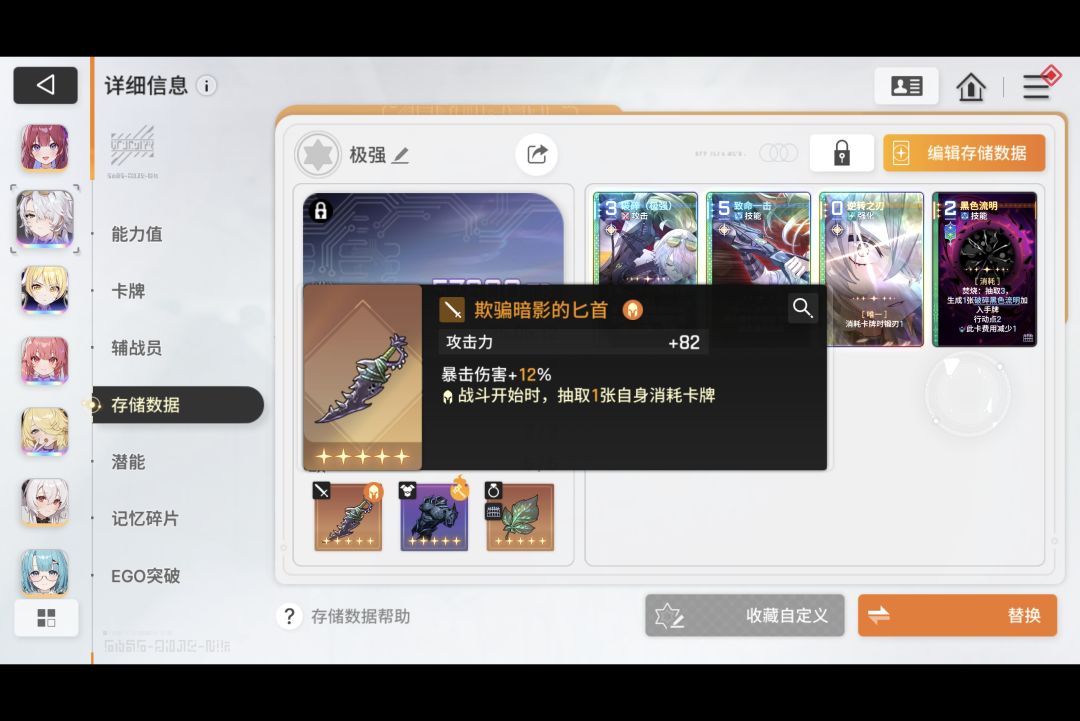Click the star badge beside 极强

pyautogui.click(x=318, y=154)
